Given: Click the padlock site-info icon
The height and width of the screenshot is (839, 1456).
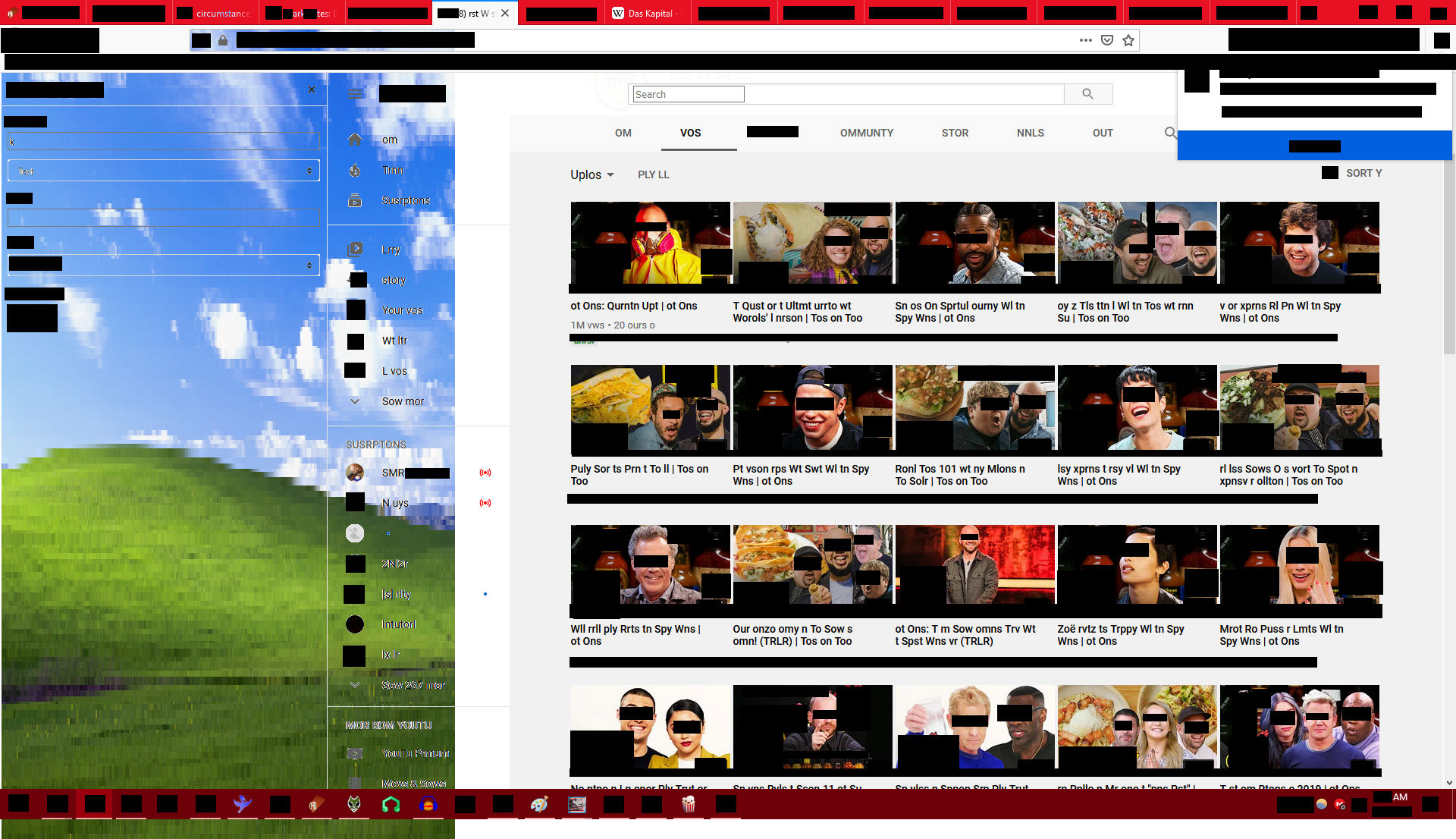Looking at the screenshot, I should click(x=223, y=40).
